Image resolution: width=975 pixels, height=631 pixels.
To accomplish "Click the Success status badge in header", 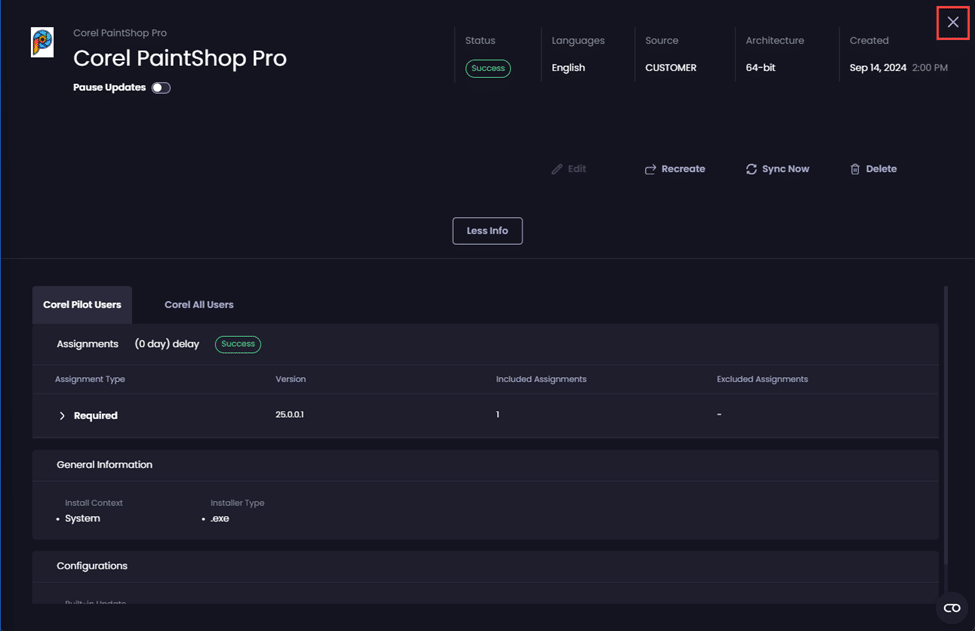I will coord(488,69).
